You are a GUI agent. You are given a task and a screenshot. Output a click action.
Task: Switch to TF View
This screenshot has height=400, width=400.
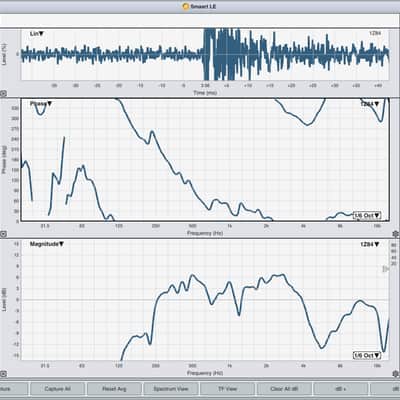227,389
